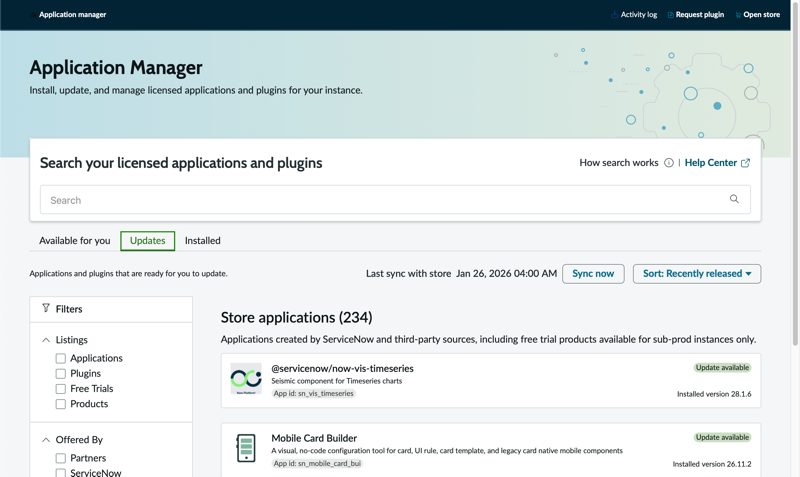This screenshot has width=800, height=477.
Task: Click the Open store cart icon
Action: point(738,15)
